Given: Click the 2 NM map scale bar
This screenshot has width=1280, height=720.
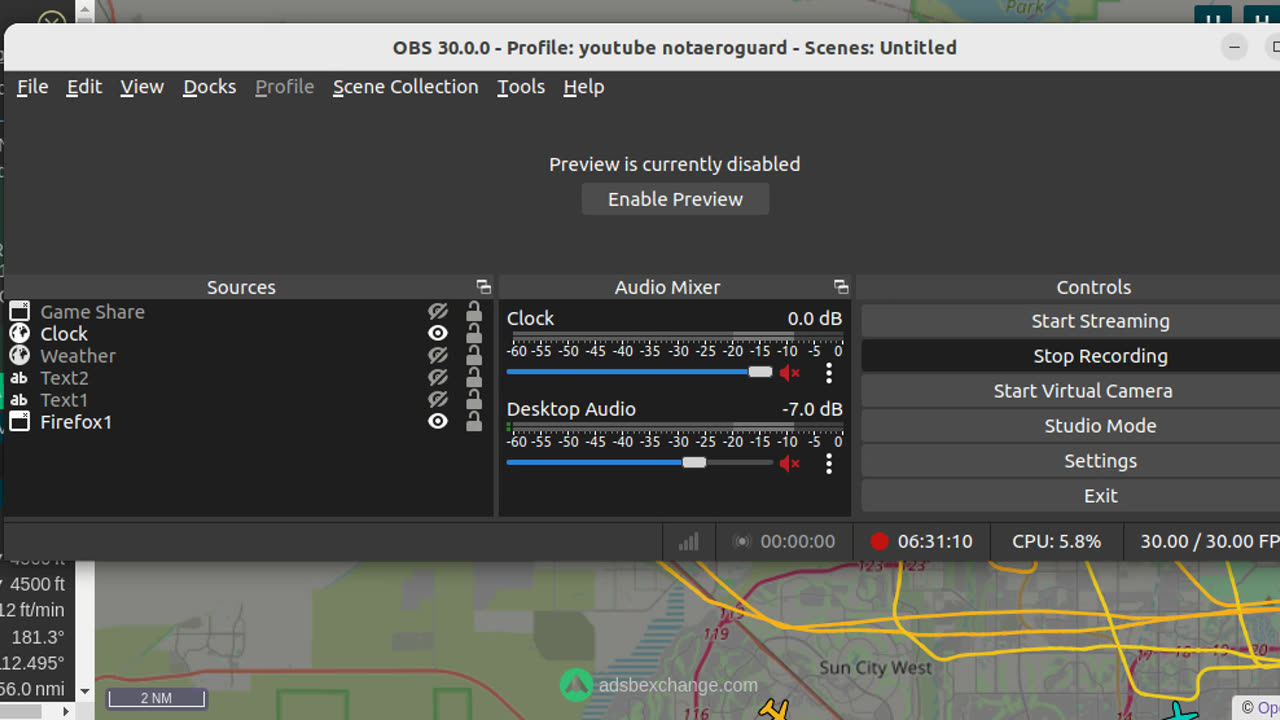Looking at the screenshot, I should [156, 698].
